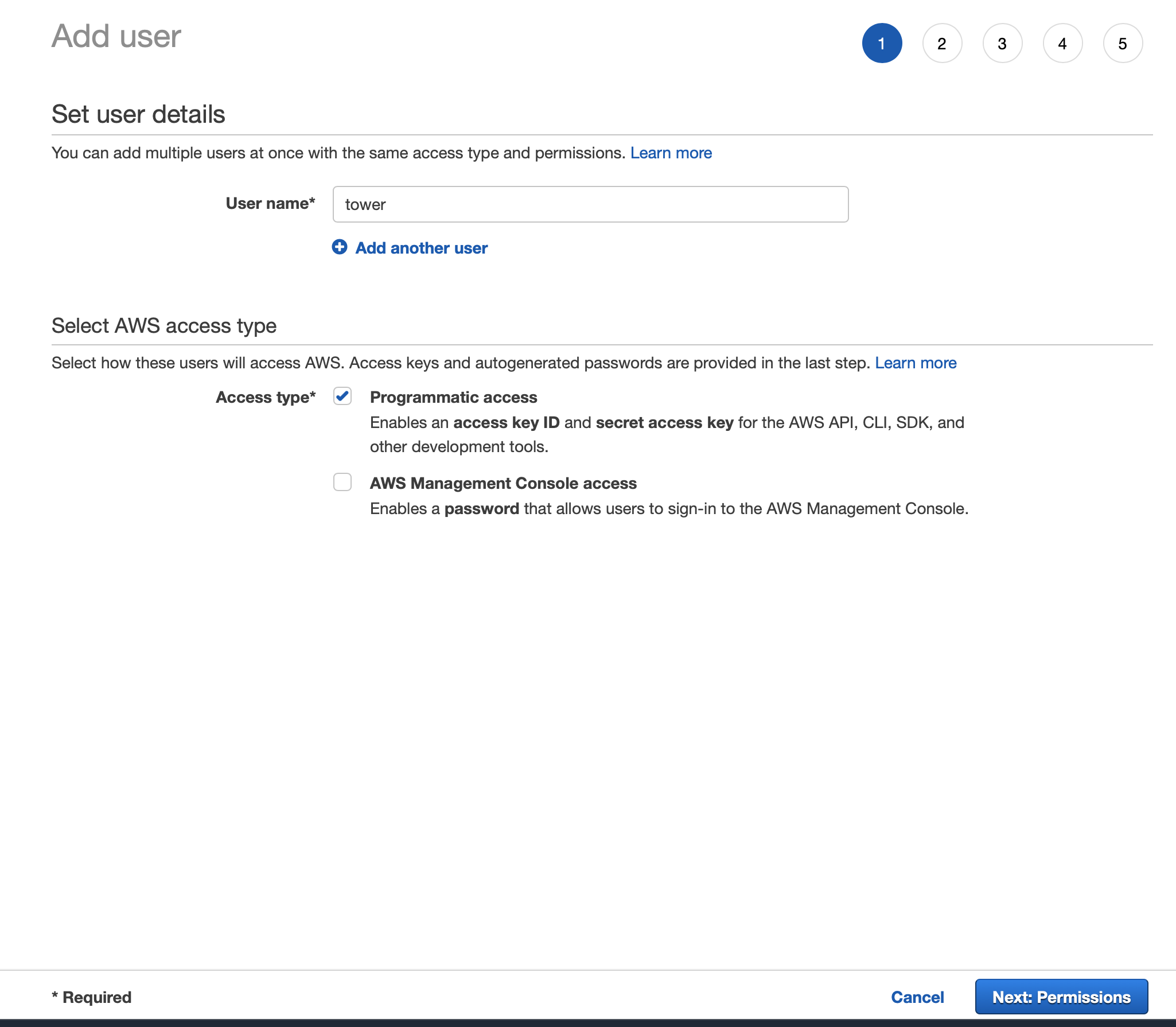Click the Access type field label
1176x1027 pixels.
pos(266,397)
